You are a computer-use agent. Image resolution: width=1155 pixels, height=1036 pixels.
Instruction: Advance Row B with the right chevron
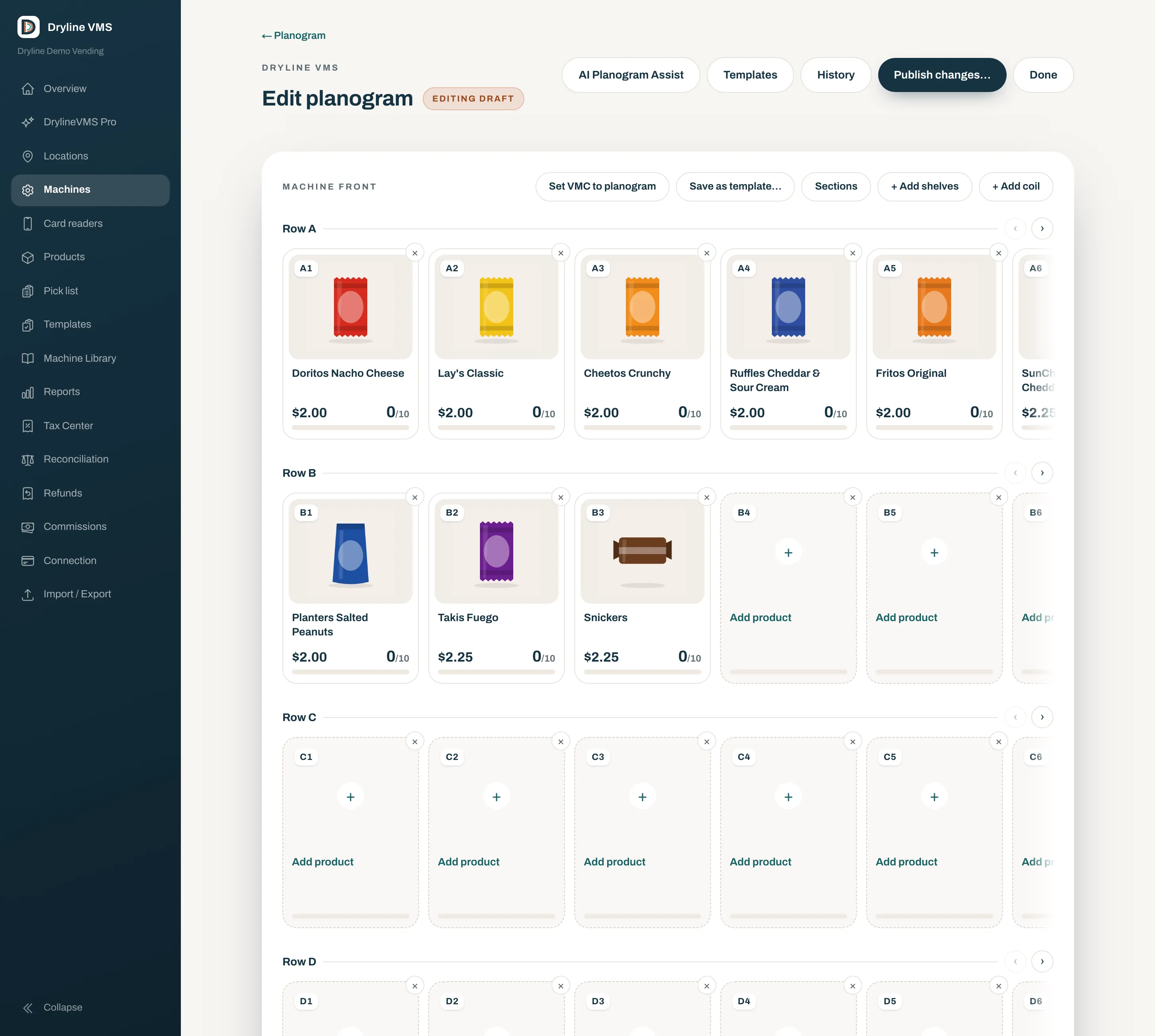1042,472
